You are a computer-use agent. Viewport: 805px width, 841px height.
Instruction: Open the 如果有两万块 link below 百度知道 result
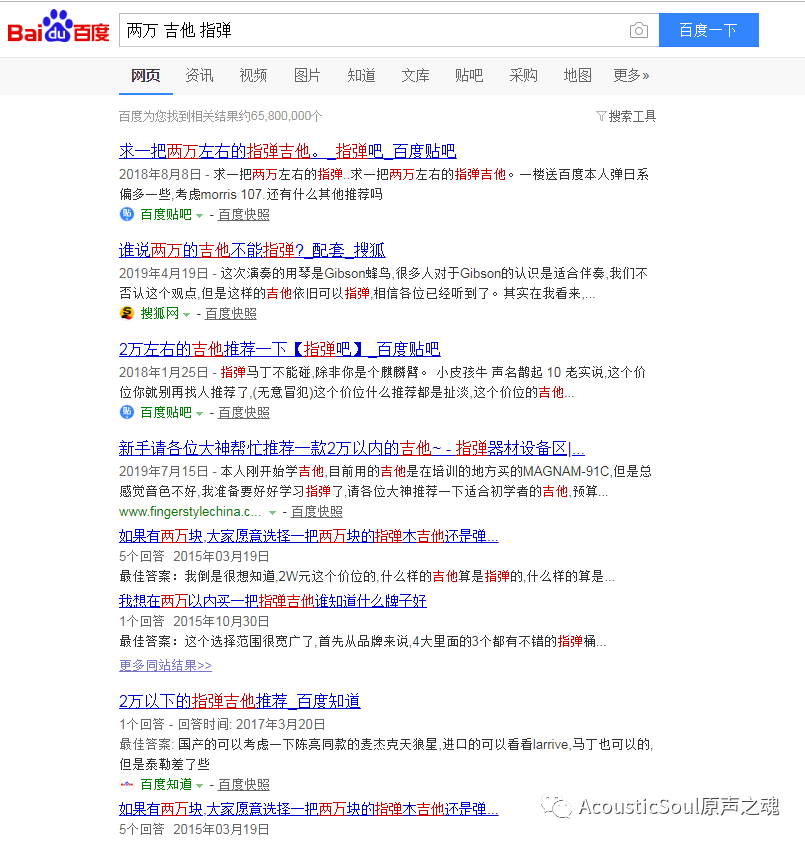tap(308, 809)
